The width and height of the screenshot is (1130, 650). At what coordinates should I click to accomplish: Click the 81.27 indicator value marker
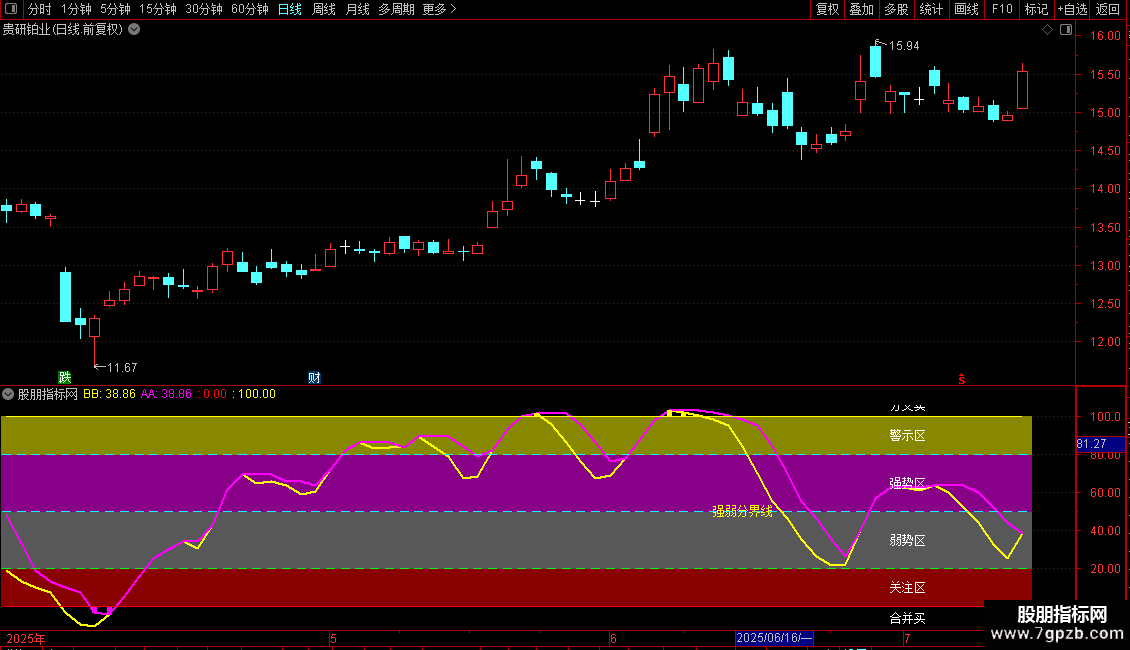click(x=1100, y=444)
